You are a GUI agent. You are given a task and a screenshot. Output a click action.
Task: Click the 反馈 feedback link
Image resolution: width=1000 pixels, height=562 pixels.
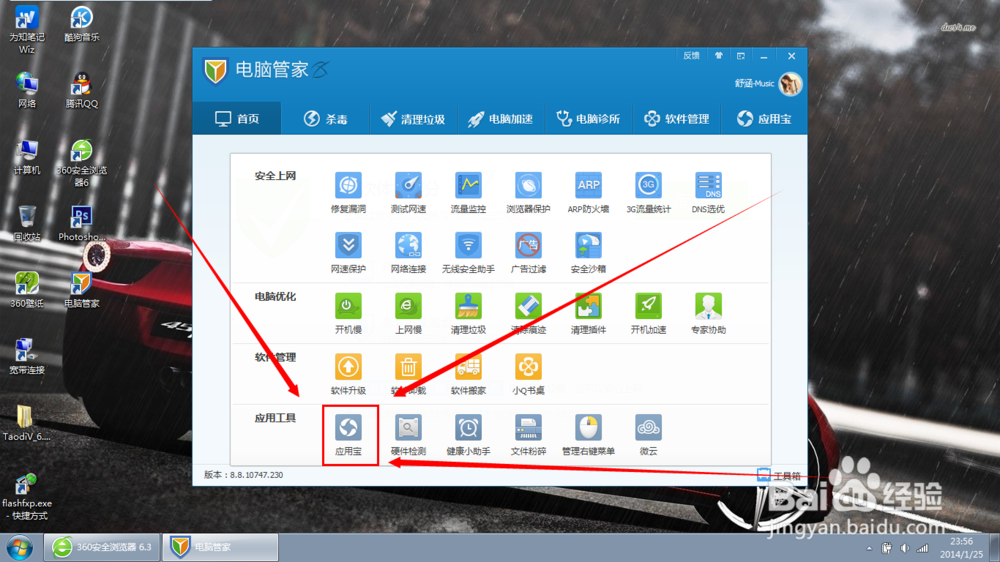(x=691, y=55)
